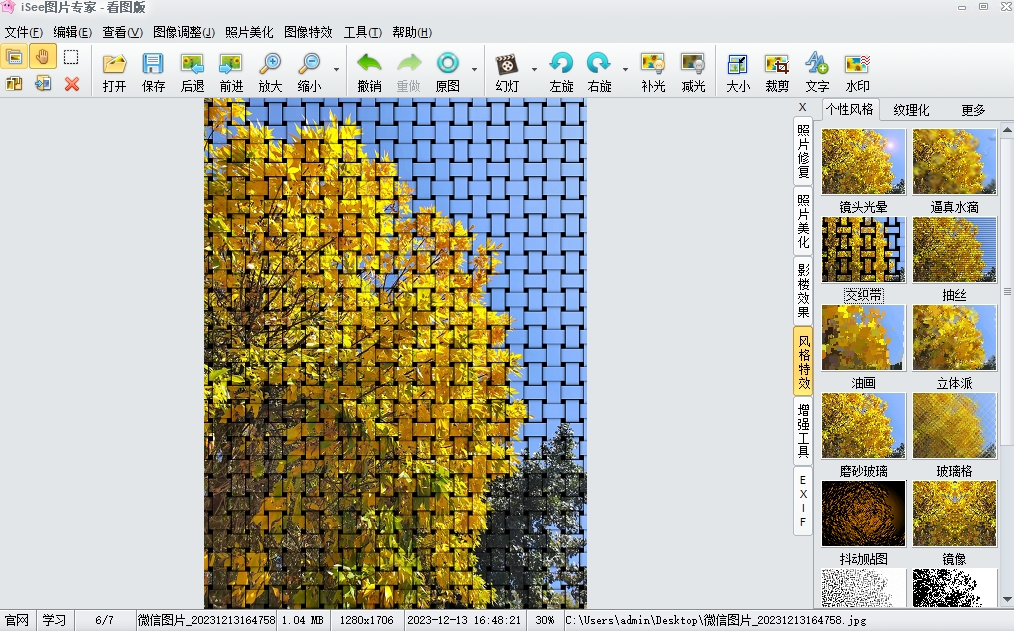This screenshot has width=1014, height=631.
Task: Expand dropdown arrow next to 幻灯
Action: (x=534, y=70)
